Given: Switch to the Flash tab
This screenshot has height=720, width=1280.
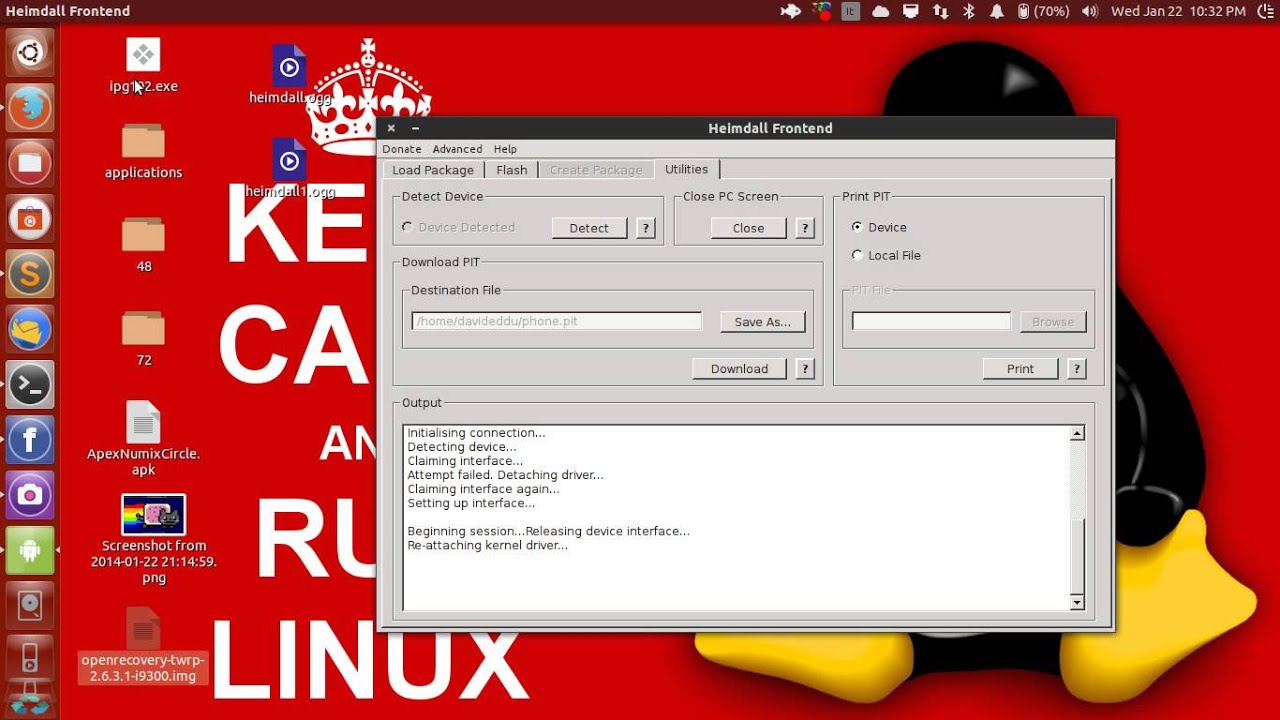Looking at the screenshot, I should 512,170.
